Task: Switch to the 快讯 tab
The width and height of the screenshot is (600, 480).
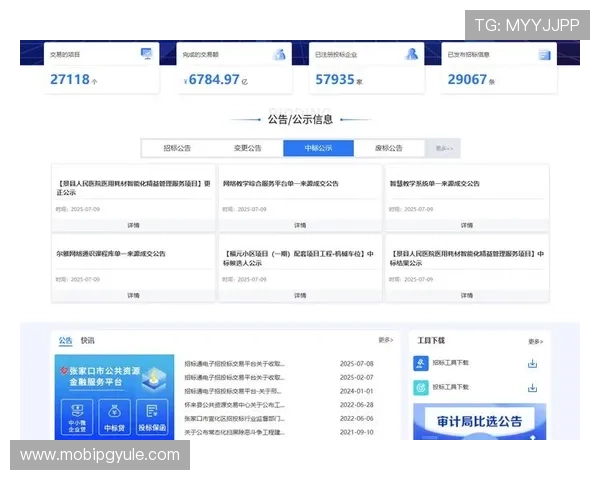Action: (87, 340)
